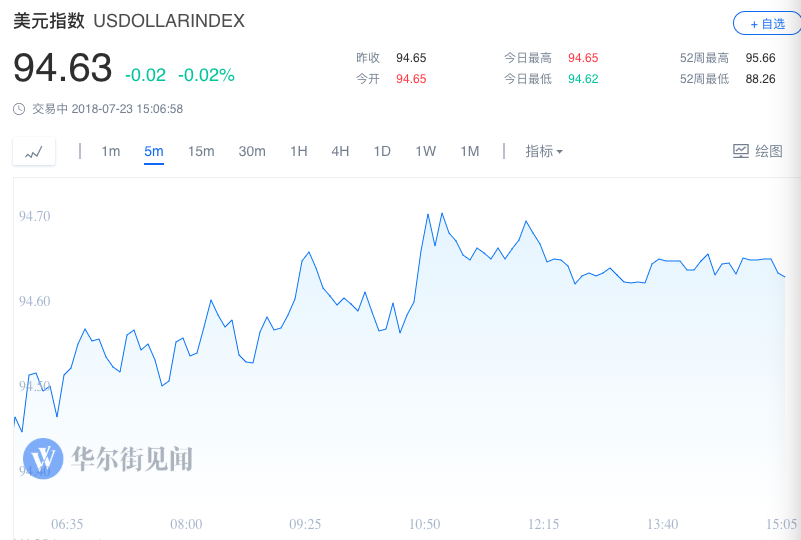The height and width of the screenshot is (540, 801).
Task: Select the 1m interval tab
Action: [110, 152]
